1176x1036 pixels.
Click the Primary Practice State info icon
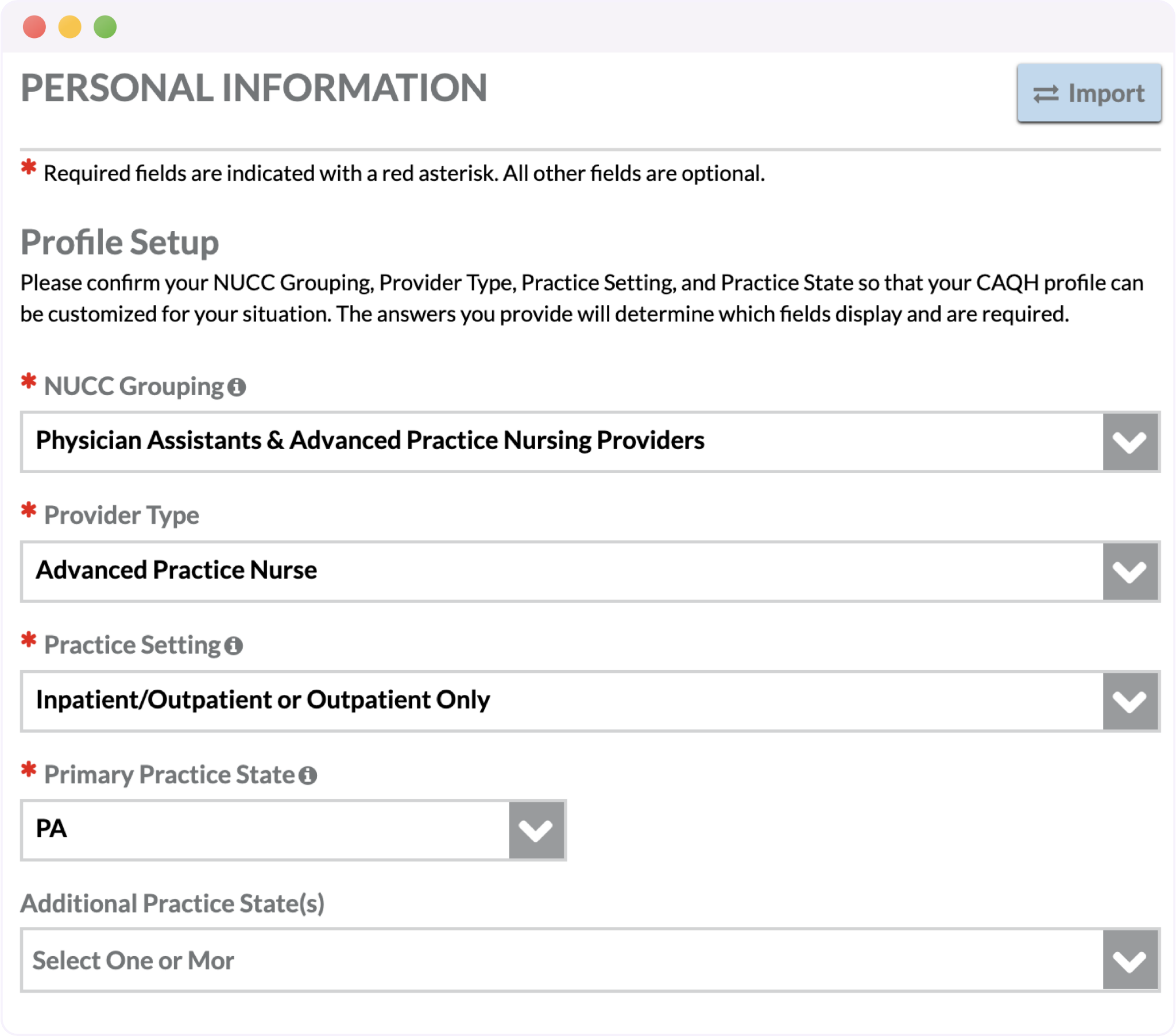point(308,775)
